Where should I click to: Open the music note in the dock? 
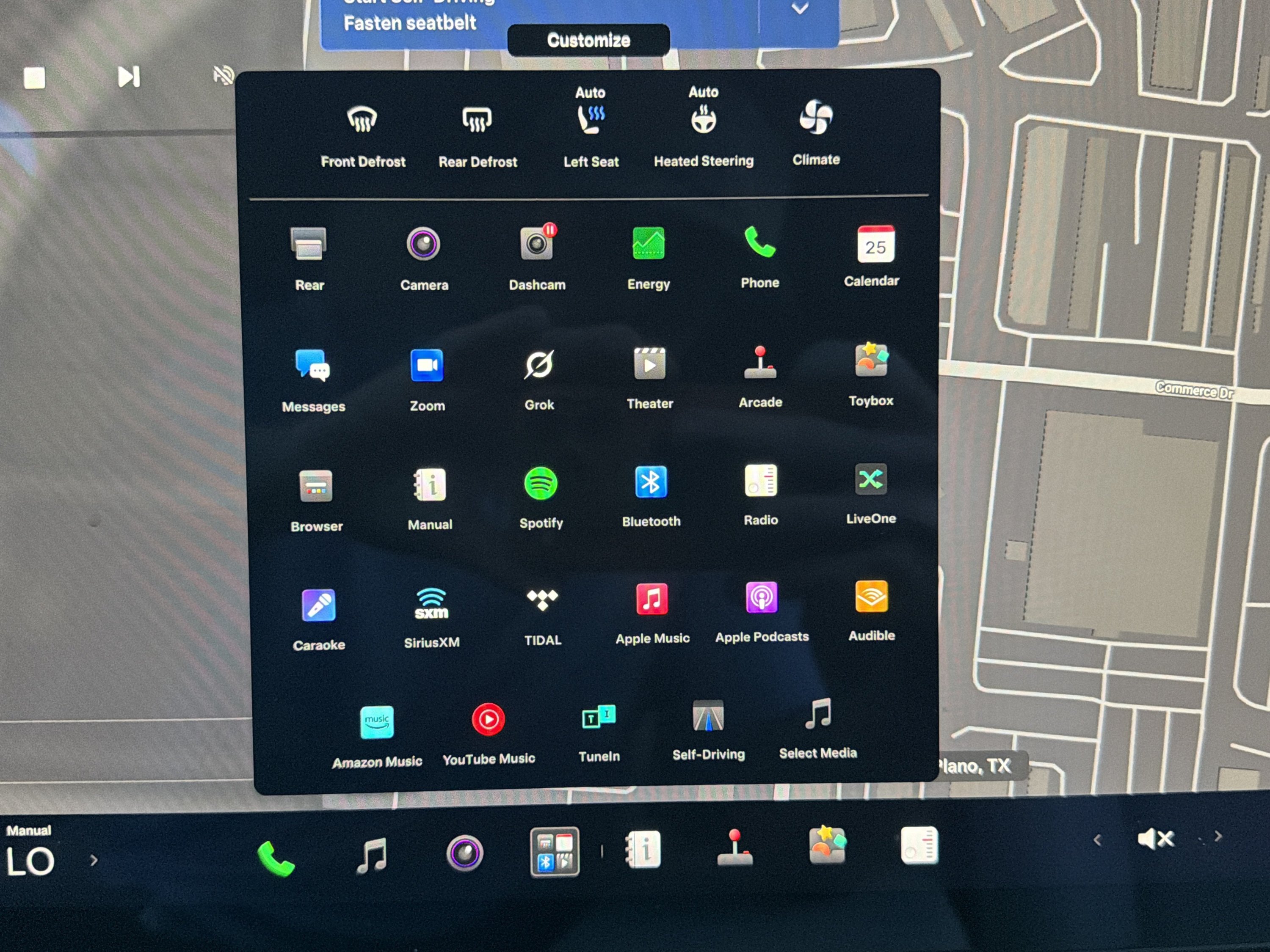point(371,856)
